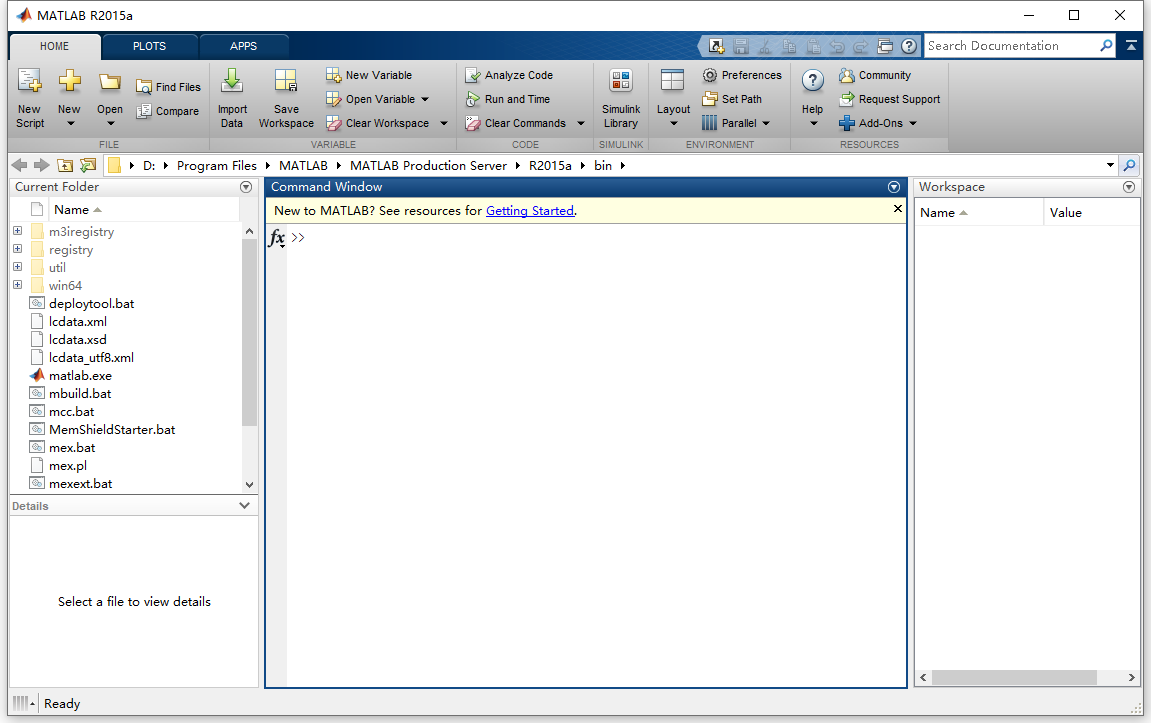Click the Command Window prompt area
1151x723 pixels.
[x=596, y=455]
